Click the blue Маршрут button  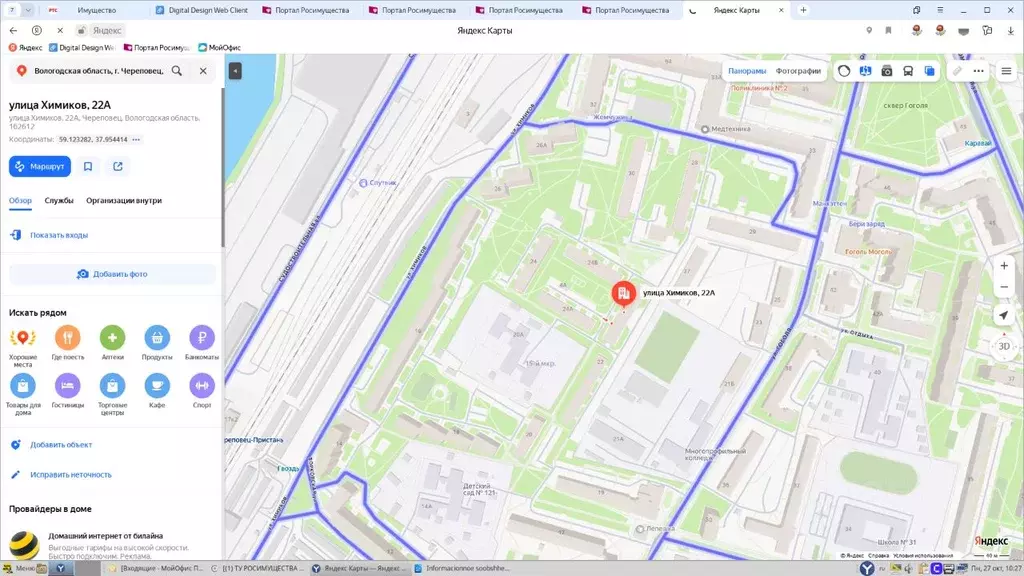point(40,166)
